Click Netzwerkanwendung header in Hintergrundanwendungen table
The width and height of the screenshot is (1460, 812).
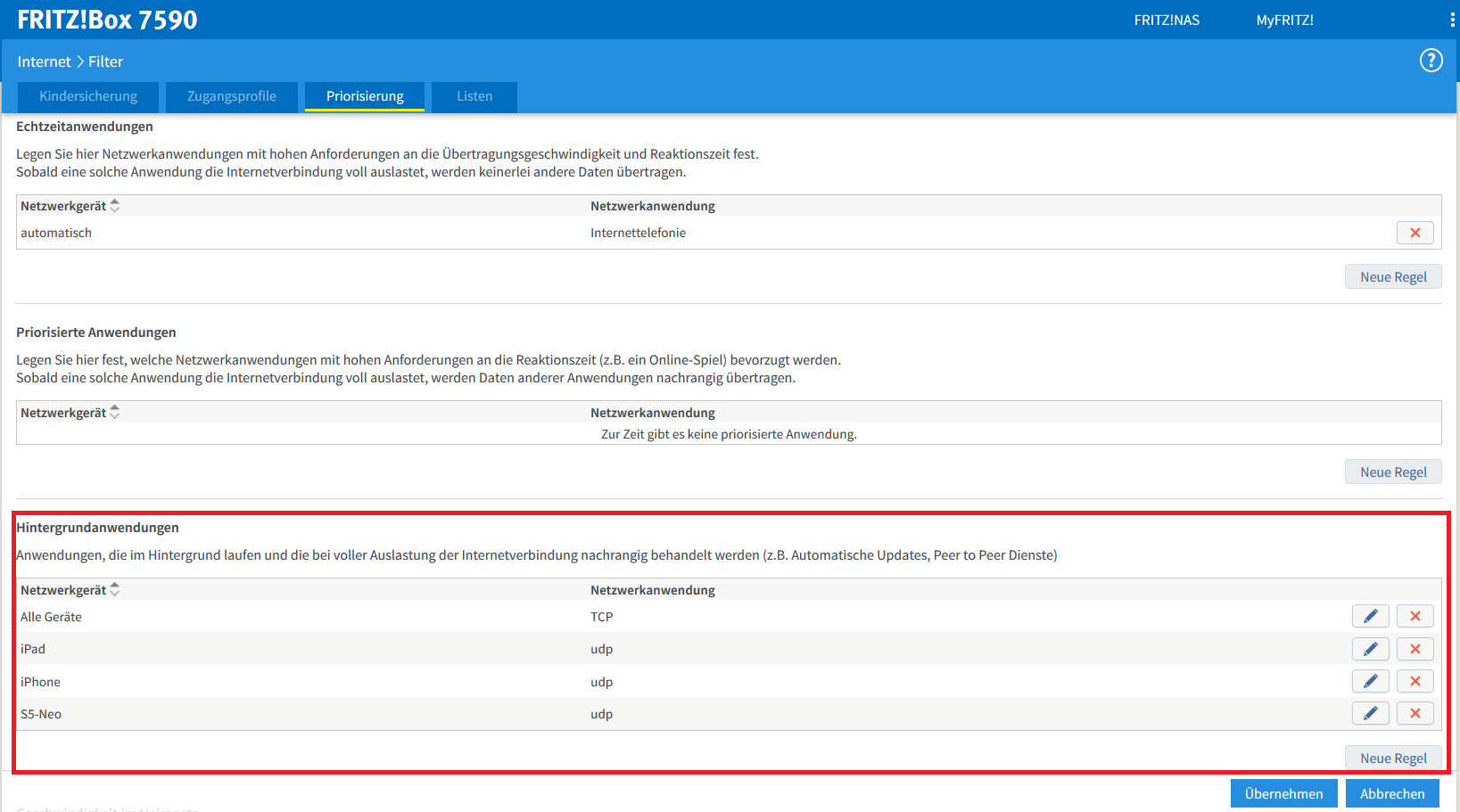653,590
